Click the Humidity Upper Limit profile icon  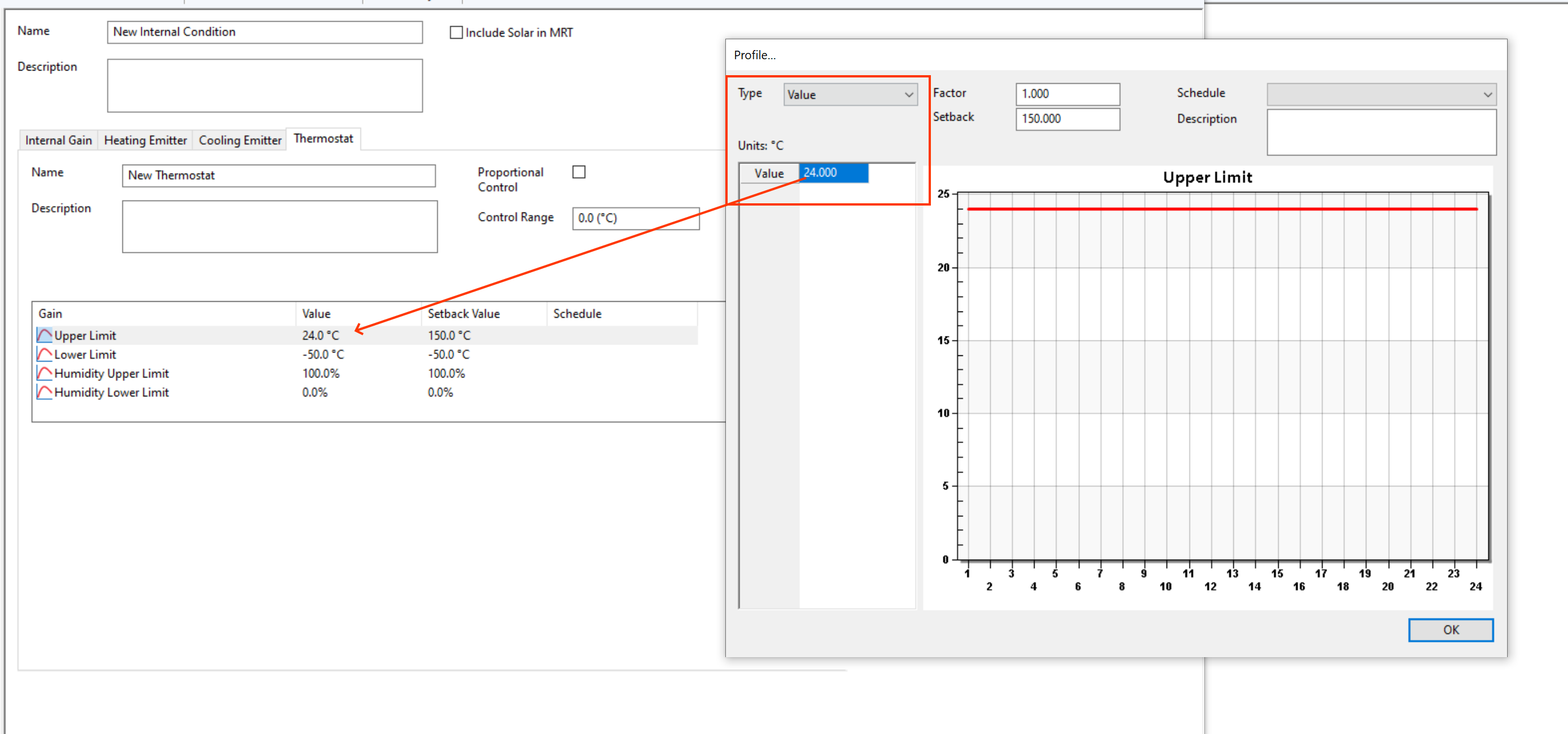44,372
